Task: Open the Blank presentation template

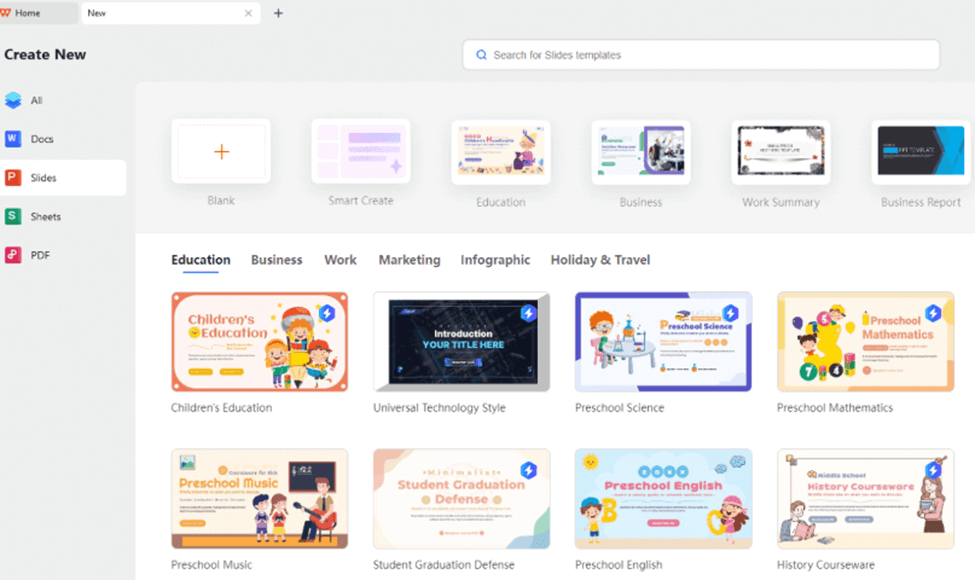Action: point(220,151)
